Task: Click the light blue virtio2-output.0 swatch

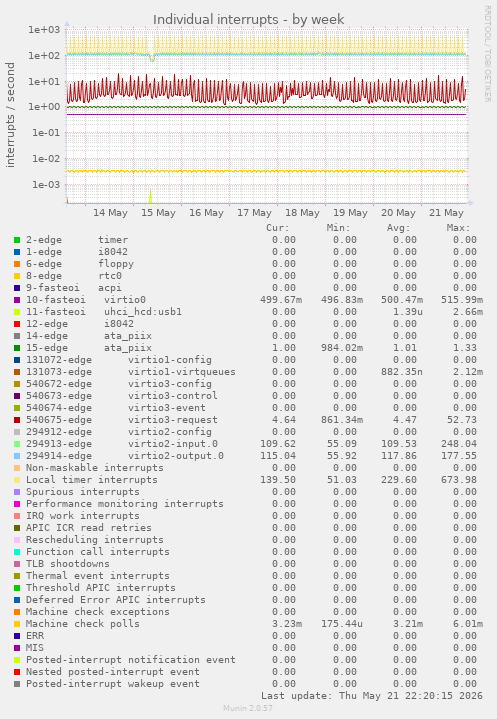Action: [x=17, y=456]
